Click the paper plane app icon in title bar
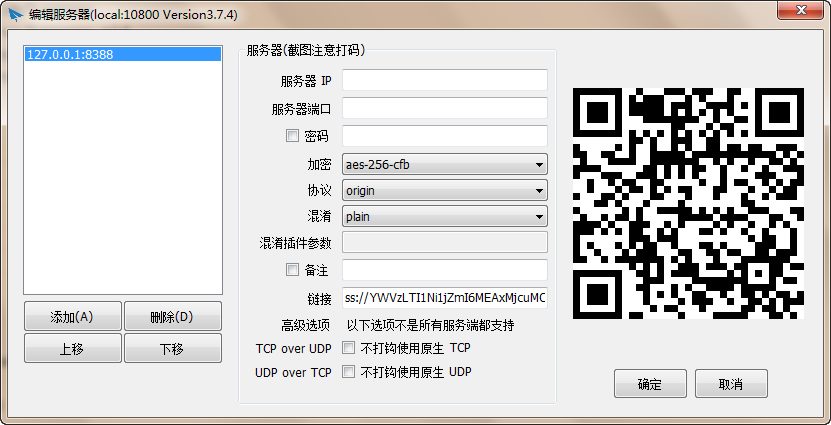831x425 pixels. [x=16, y=14]
